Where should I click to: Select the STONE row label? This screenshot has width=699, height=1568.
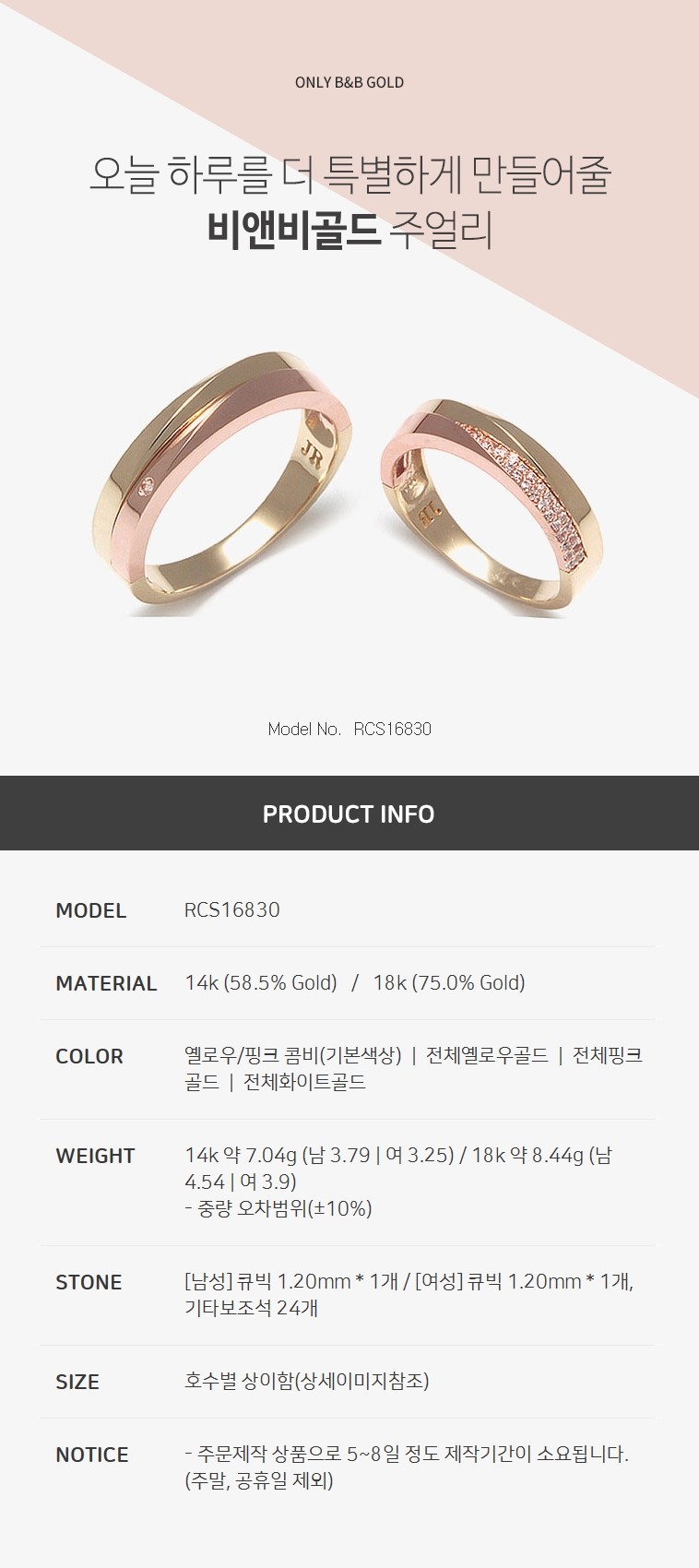(89, 1282)
